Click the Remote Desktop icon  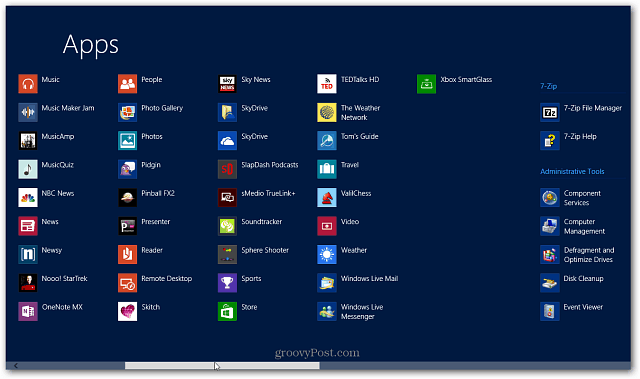click(x=127, y=283)
